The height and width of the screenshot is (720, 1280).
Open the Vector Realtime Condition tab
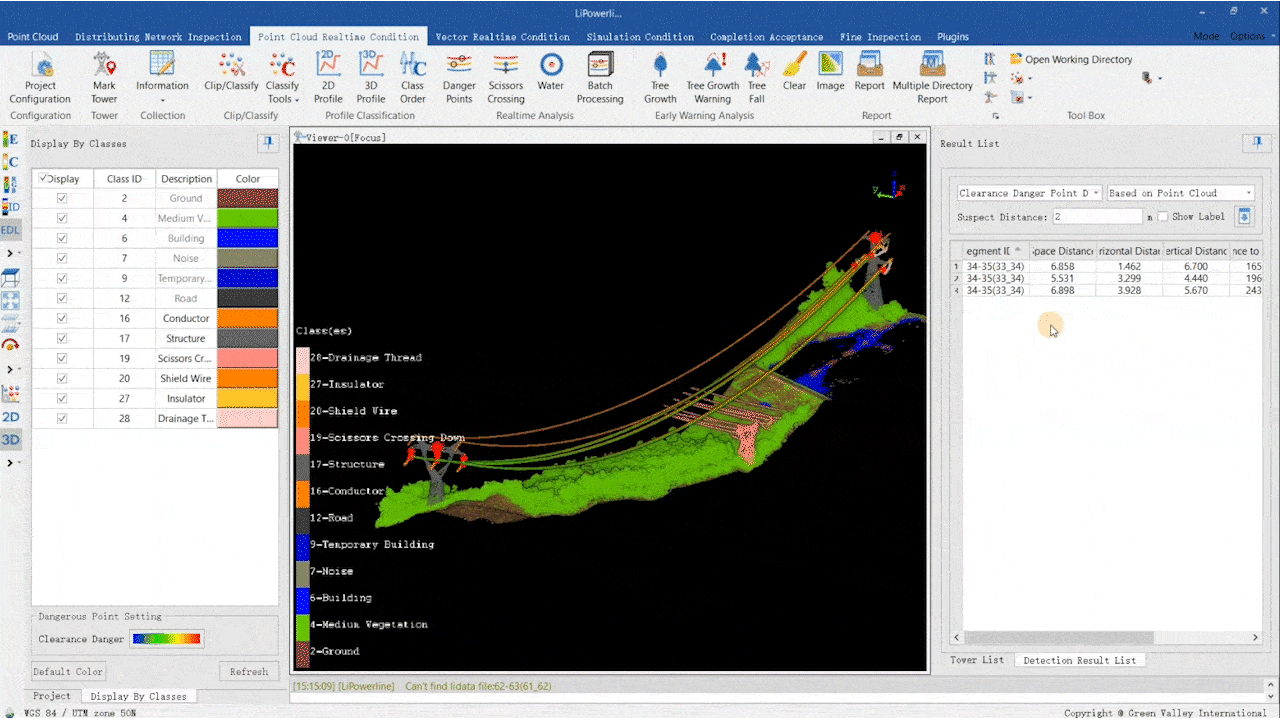click(503, 37)
